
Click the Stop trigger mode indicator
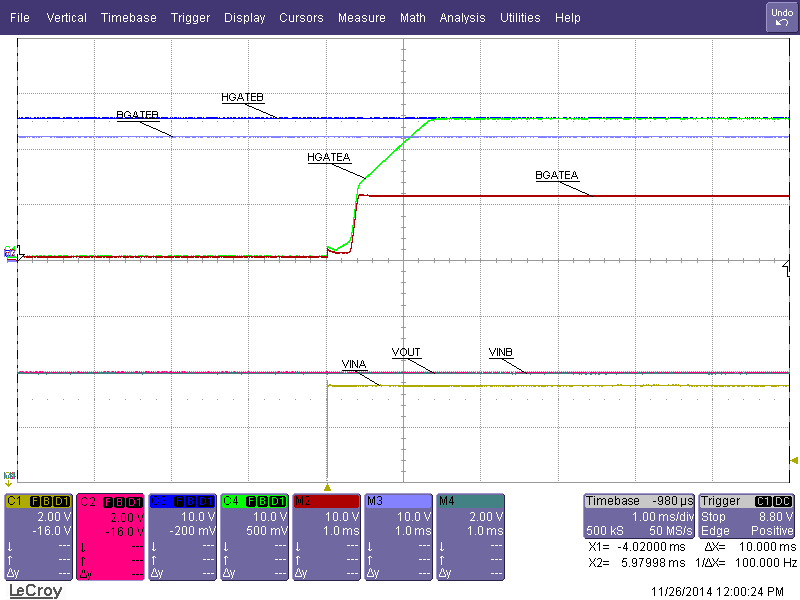click(712, 517)
